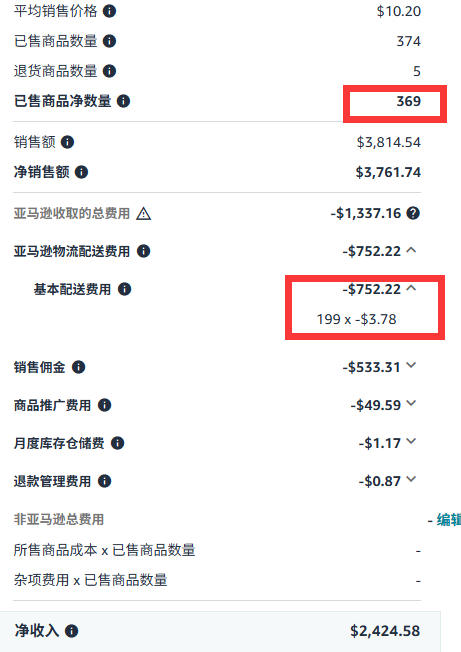Open info icon beside 净销售额
Viewport: 461px width, 652px height.
pyautogui.click(x=81, y=172)
